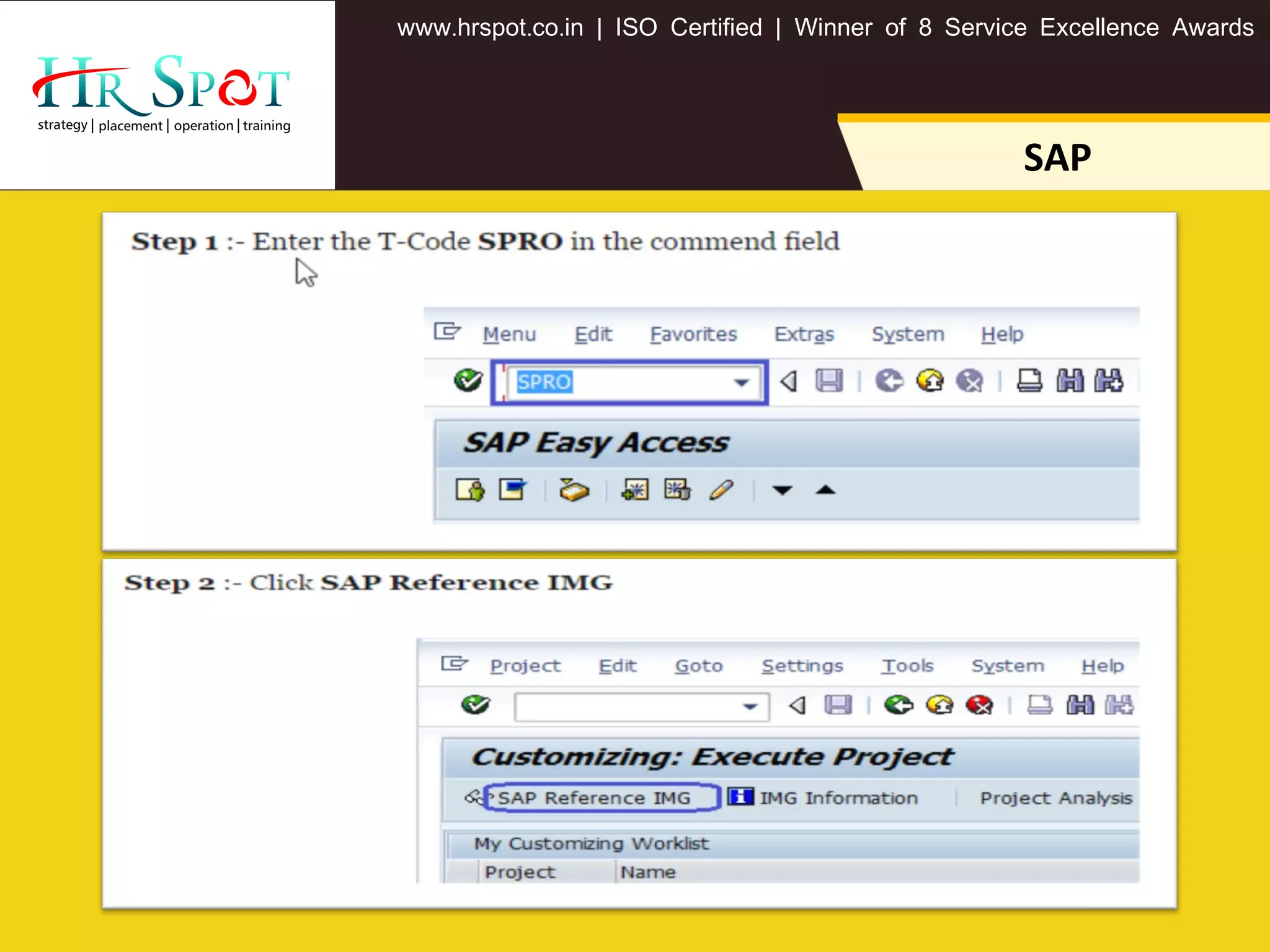Image resolution: width=1270 pixels, height=952 pixels.
Task: Open the Goto menu
Action: [x=699, y=666]
